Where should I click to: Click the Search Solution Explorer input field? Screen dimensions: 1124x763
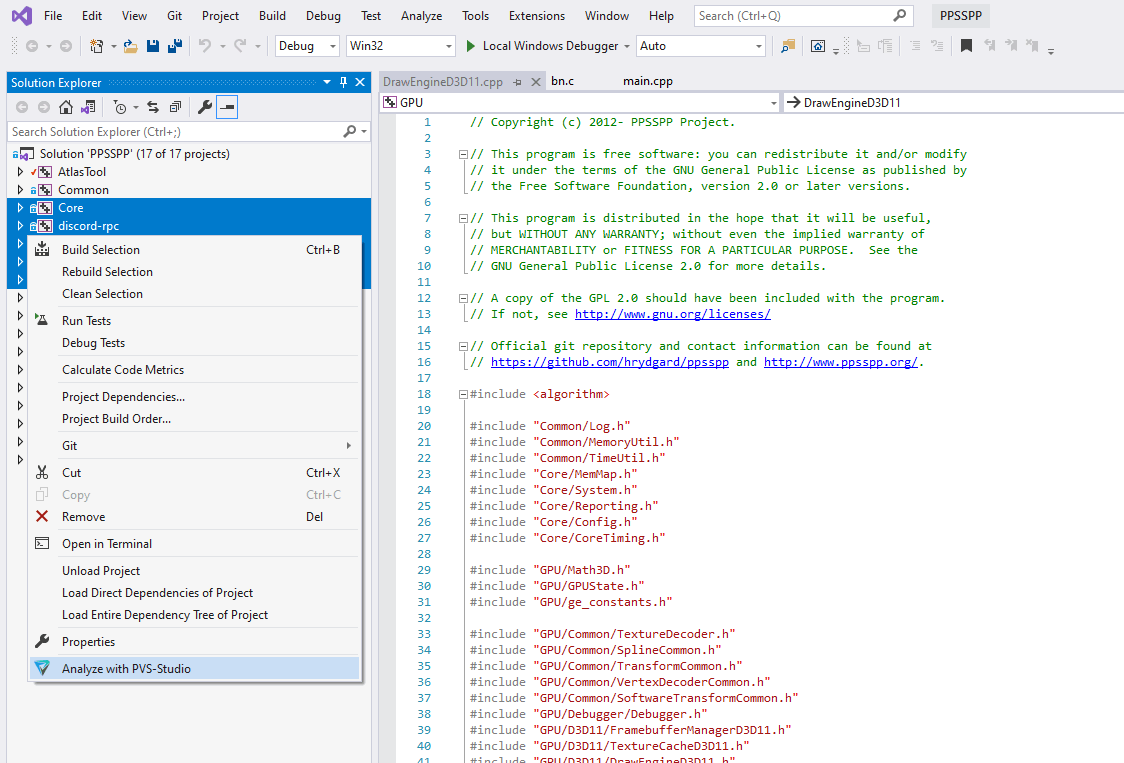tap(176, 131)
